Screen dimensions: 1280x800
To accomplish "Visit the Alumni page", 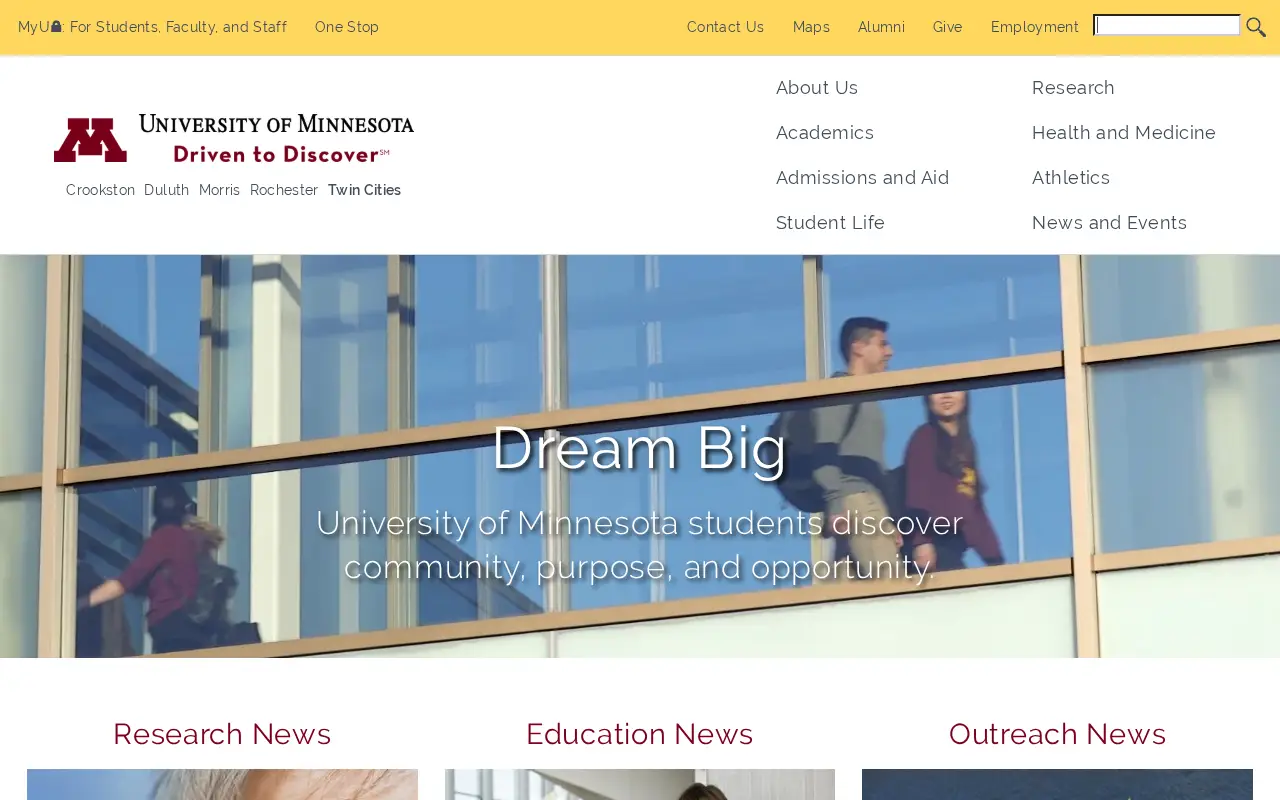I will pyautogui.click(x=881, y=27).
